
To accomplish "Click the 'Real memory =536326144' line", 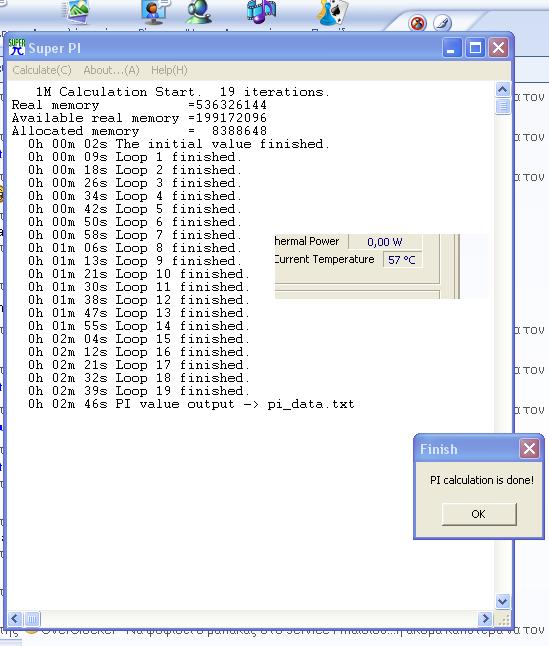I will click(x=139, y=105).
